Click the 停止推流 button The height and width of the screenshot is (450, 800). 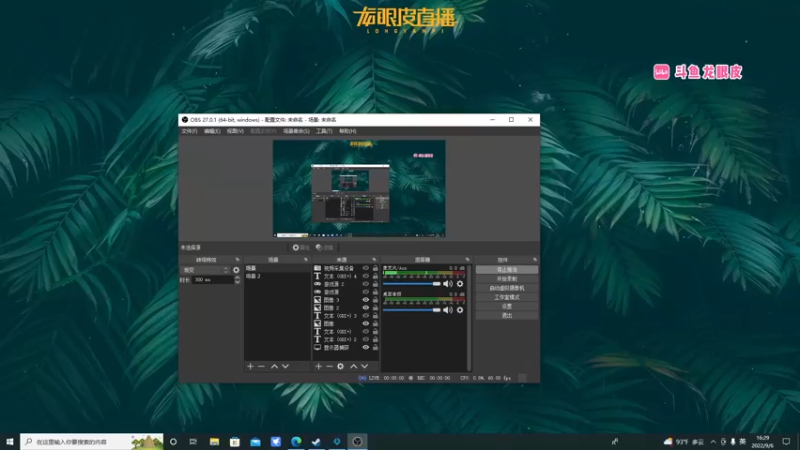click(x=507, y=269)
